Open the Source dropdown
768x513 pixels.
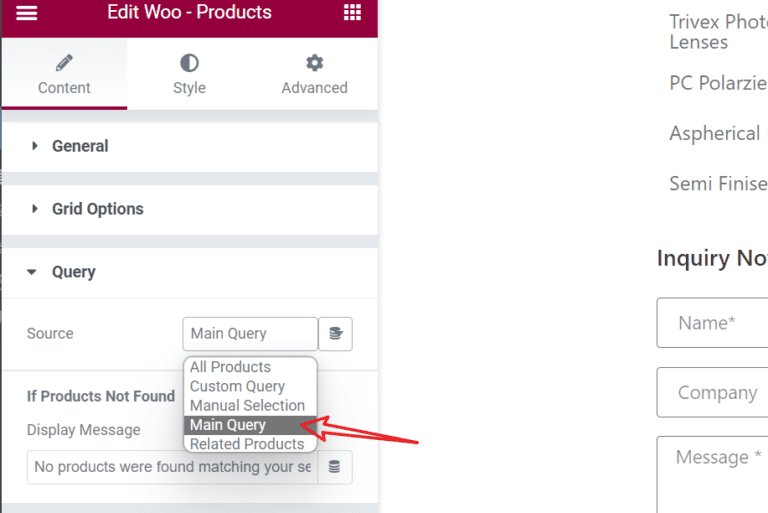(250, 334)
